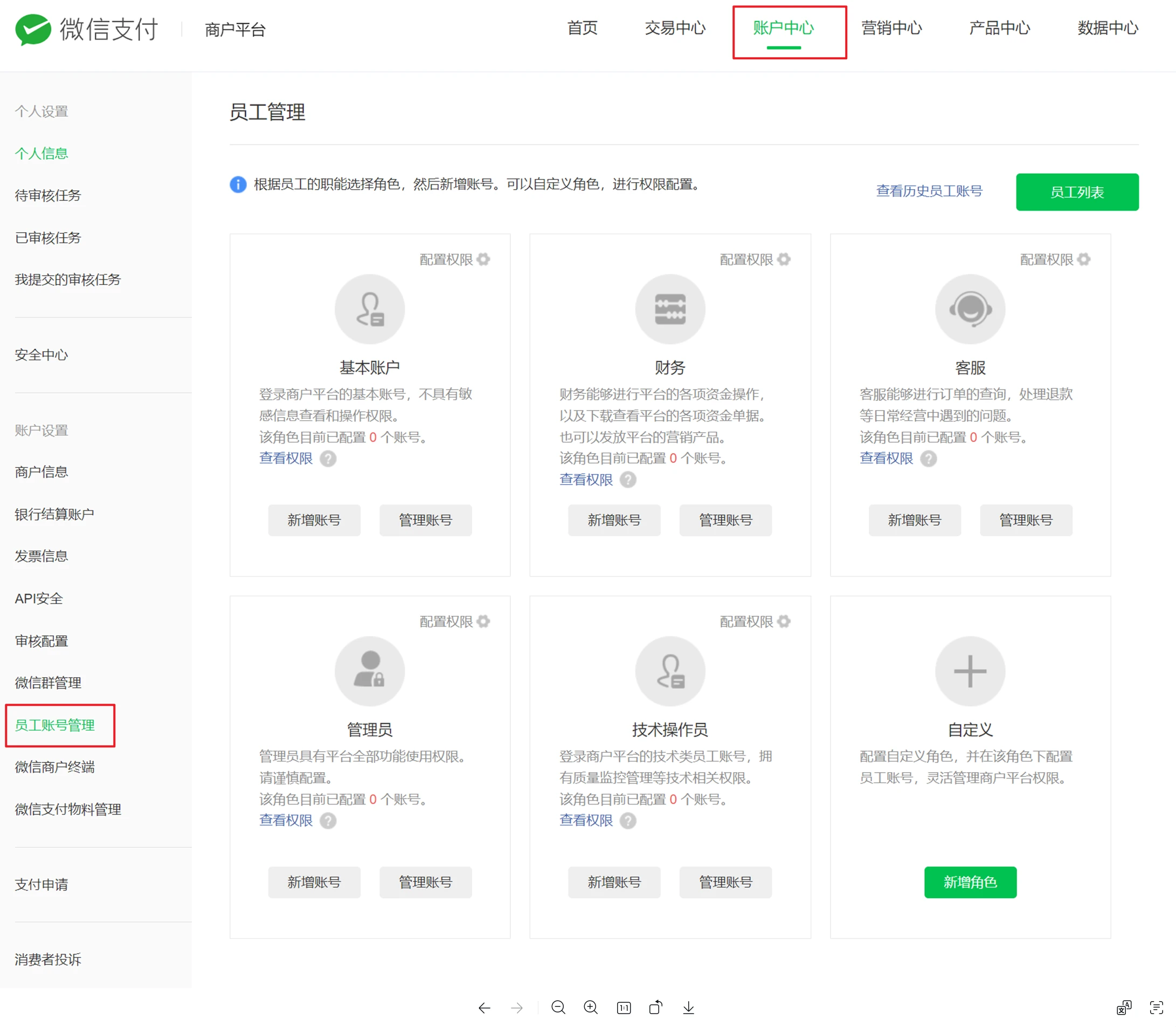The image size is (1176, 1027).
Task: Click the text recognition icon at bottom right
Action: click(x=1157, y=1008)
